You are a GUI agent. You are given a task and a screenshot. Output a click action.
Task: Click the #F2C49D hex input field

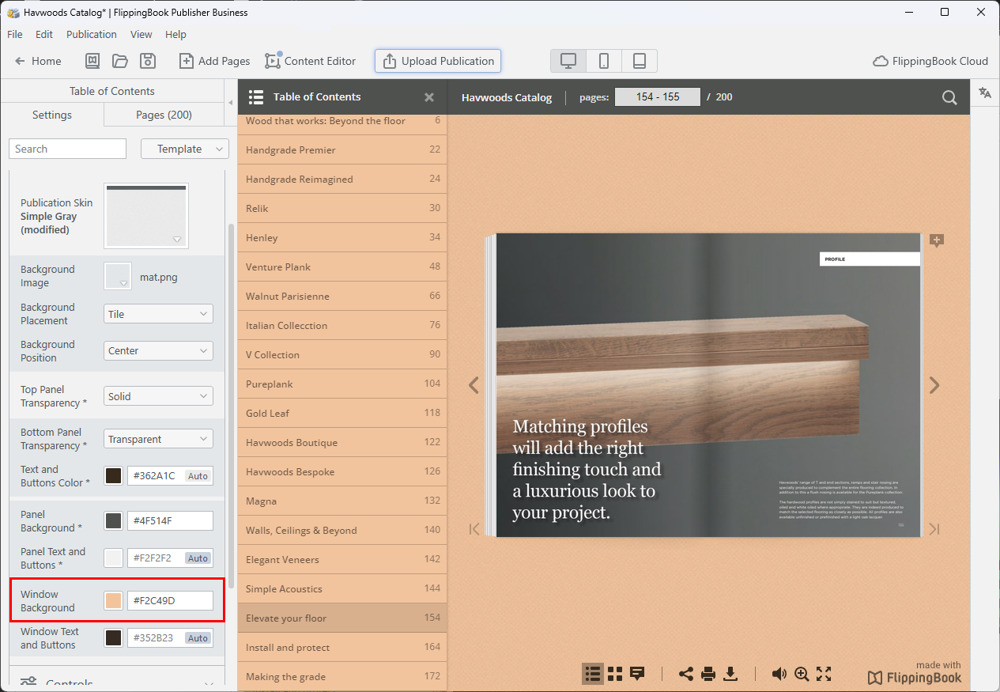tap(170, 601)
